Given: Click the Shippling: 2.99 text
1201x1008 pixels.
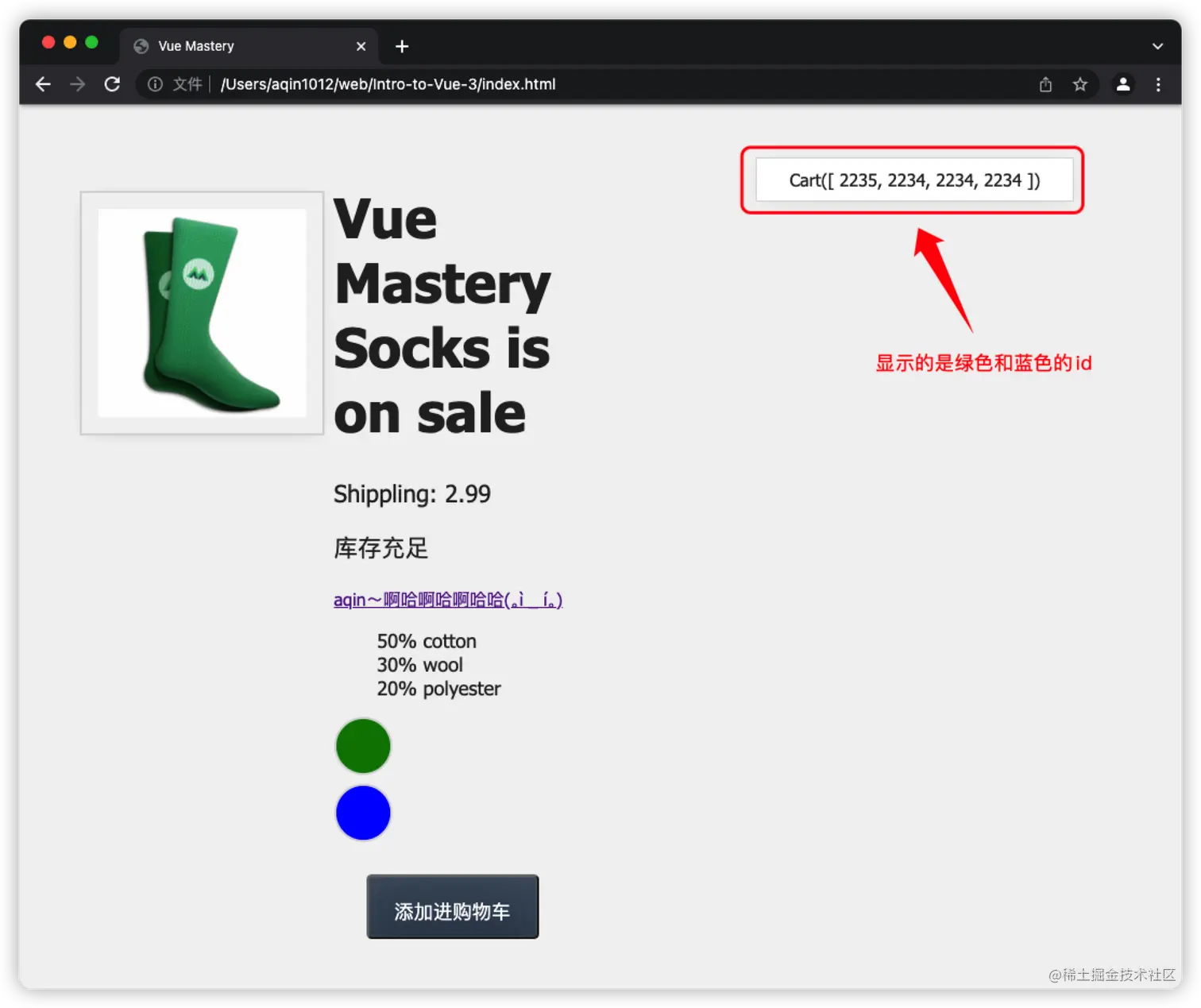Looking at the screenshot, I should tap(412, 494).
